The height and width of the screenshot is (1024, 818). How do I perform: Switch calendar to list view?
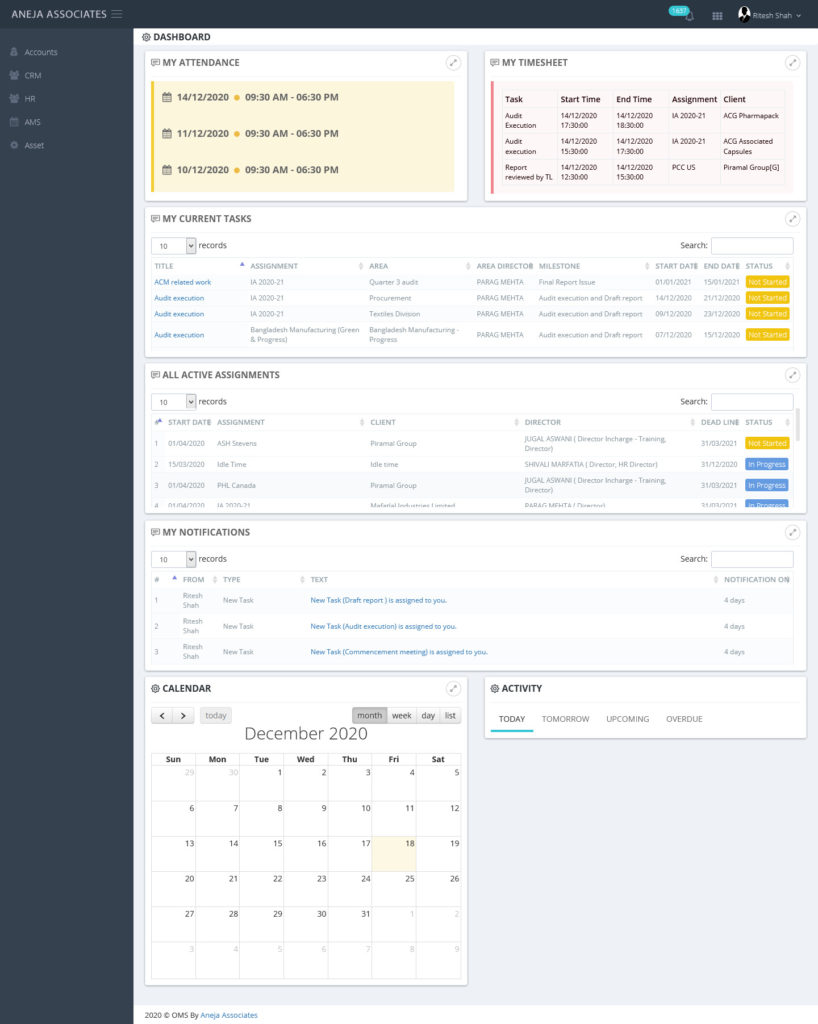451,716
